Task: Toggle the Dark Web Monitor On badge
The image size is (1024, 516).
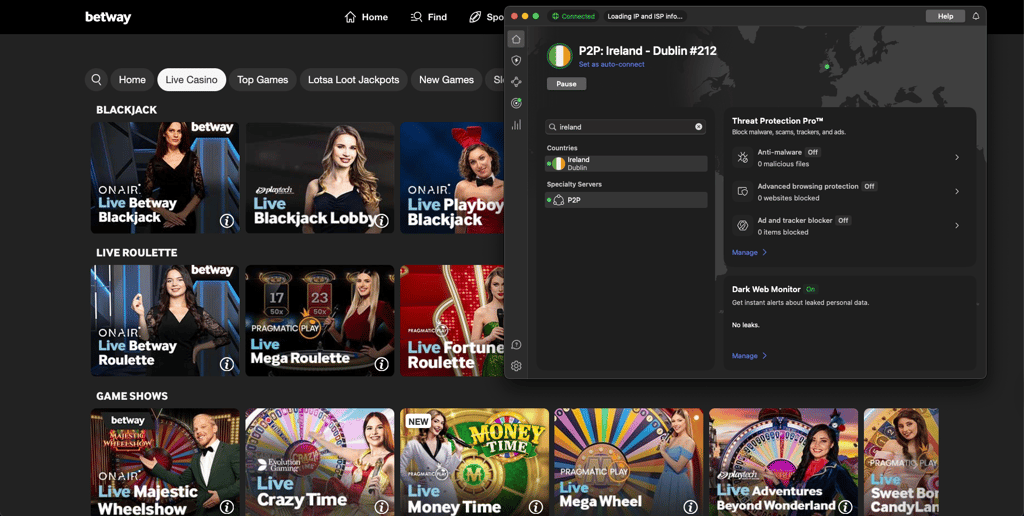Action: tap(810, 289)
